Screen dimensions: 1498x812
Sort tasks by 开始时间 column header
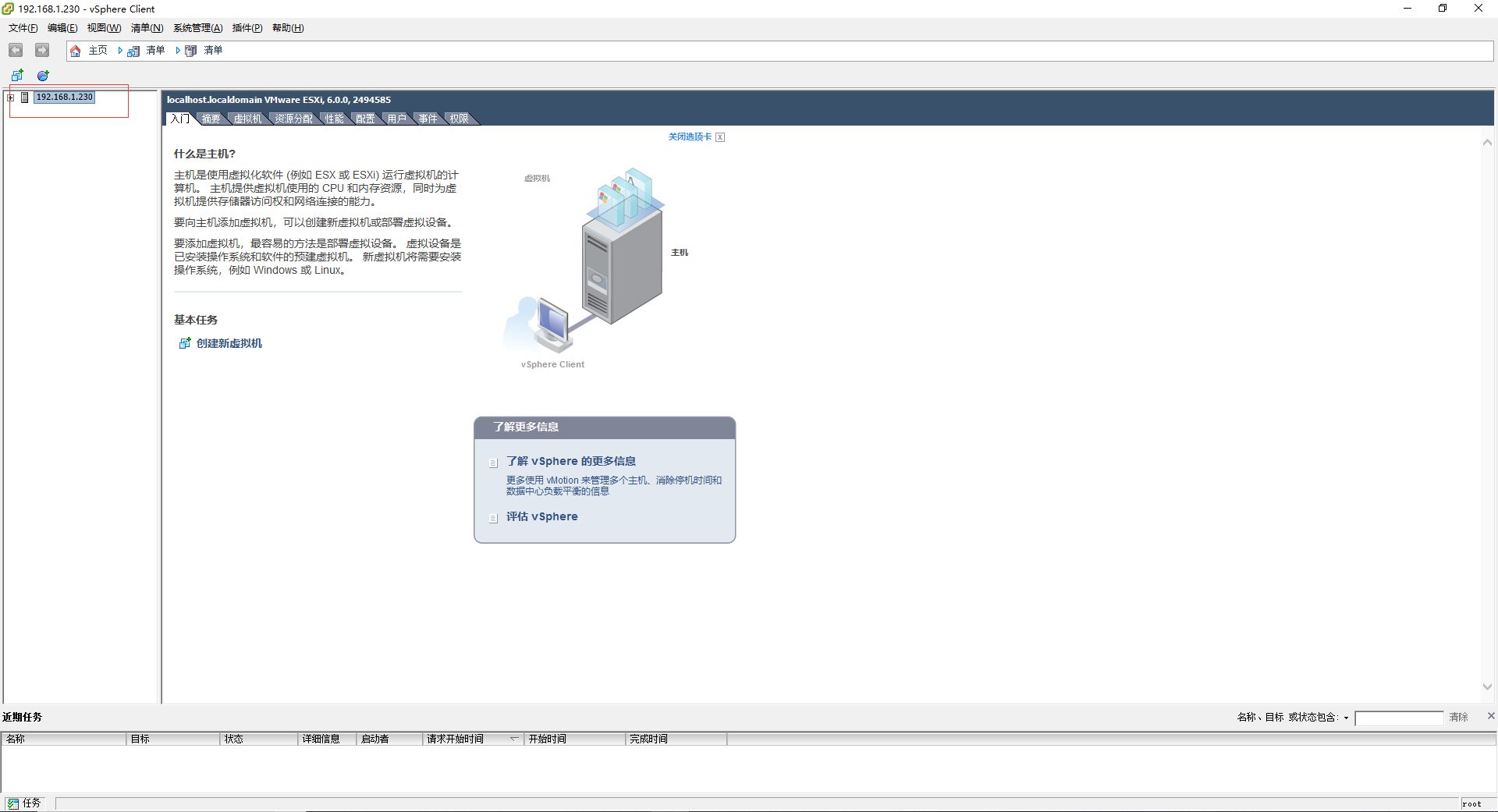point(575,739)
